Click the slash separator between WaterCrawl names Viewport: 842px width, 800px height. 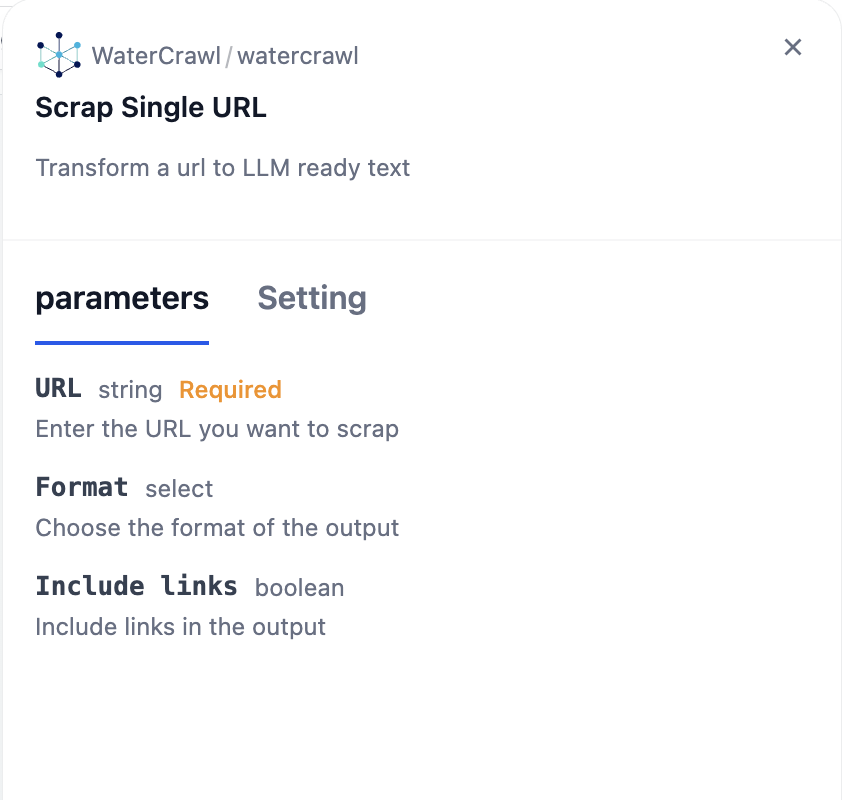(229, 57)
